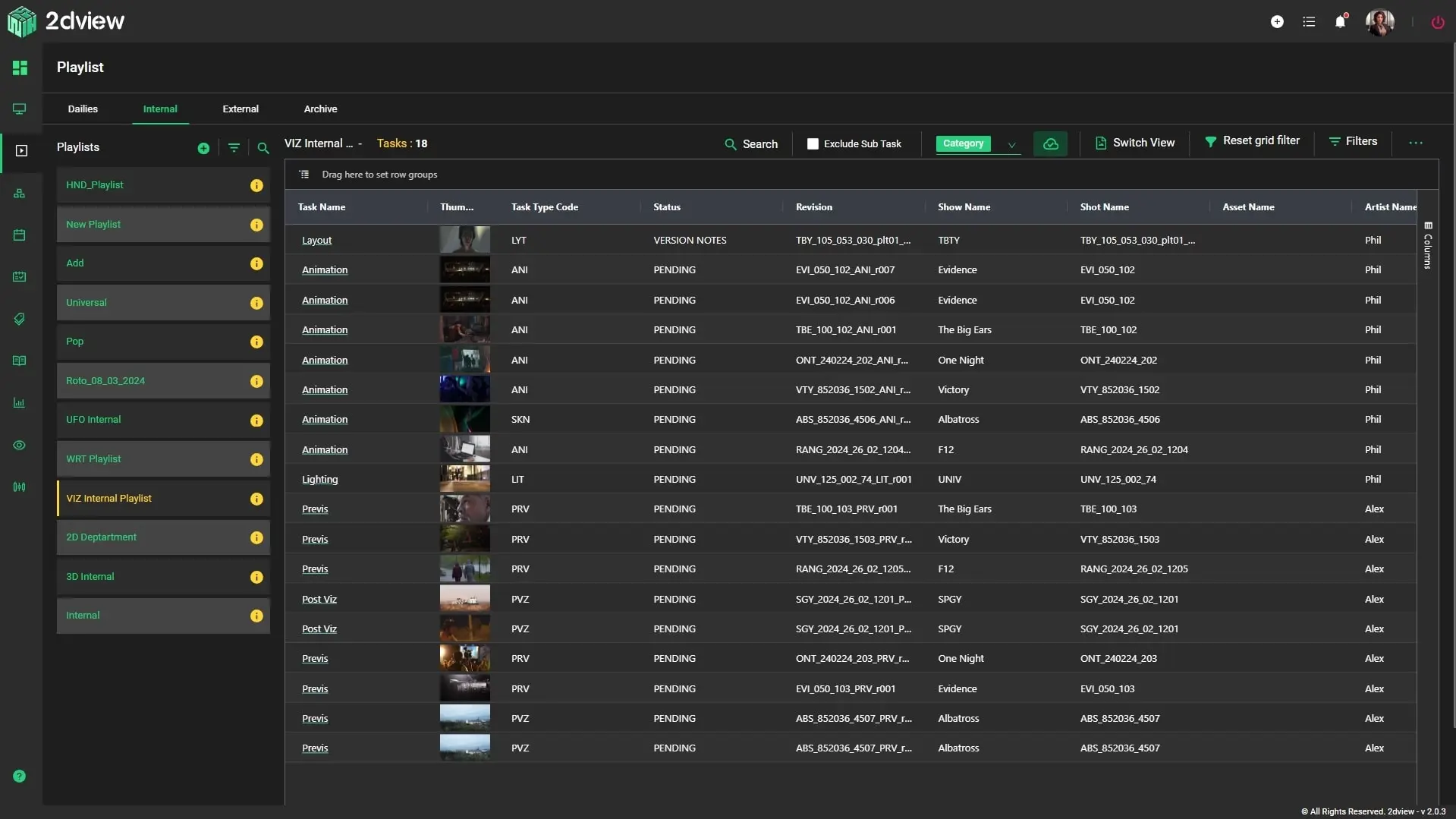Open the eye icon in left sidebar
The width and height of the screenshot is (1456, 819).
(x=20, y=446)
